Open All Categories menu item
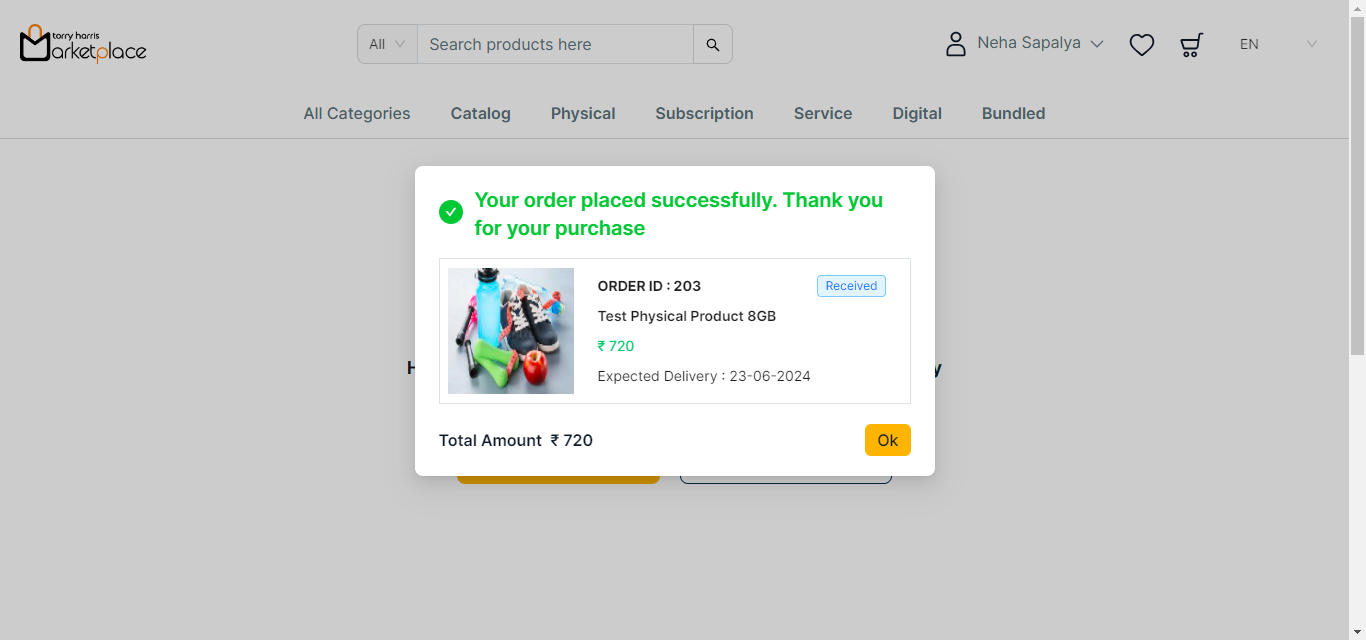This screenshot has height=640, width=1366. pos(357,114)
